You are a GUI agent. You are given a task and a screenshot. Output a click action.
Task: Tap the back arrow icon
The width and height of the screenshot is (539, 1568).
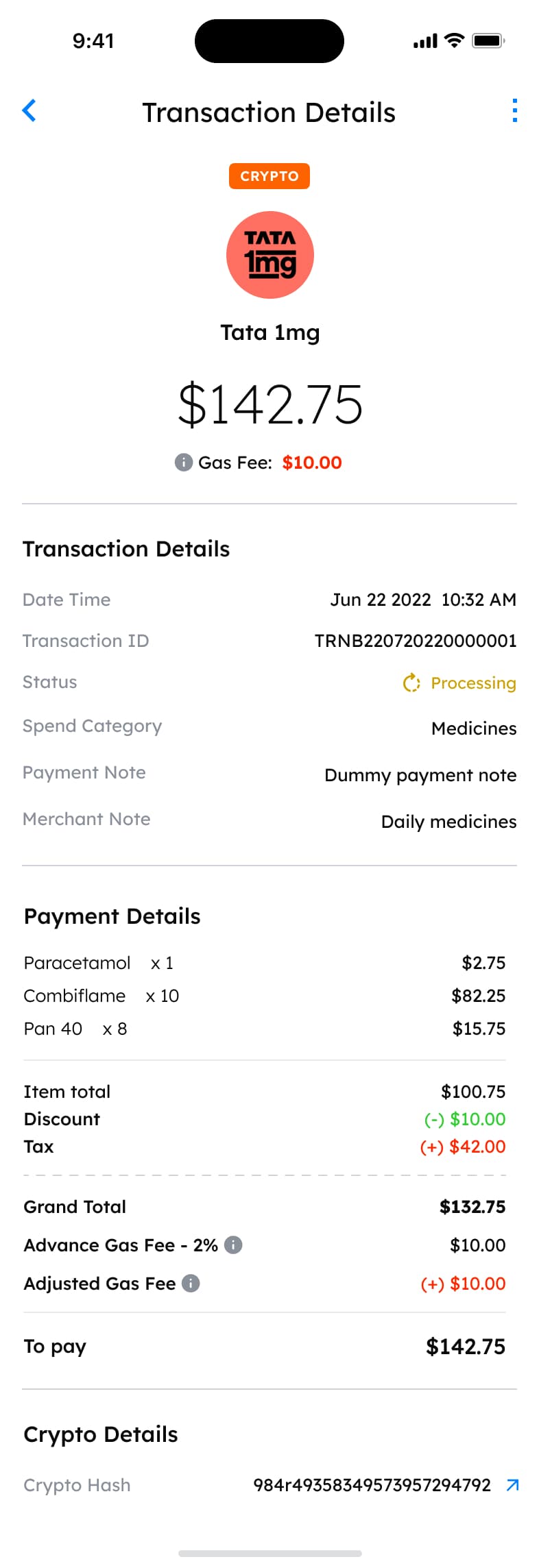[x=29, y=110]
